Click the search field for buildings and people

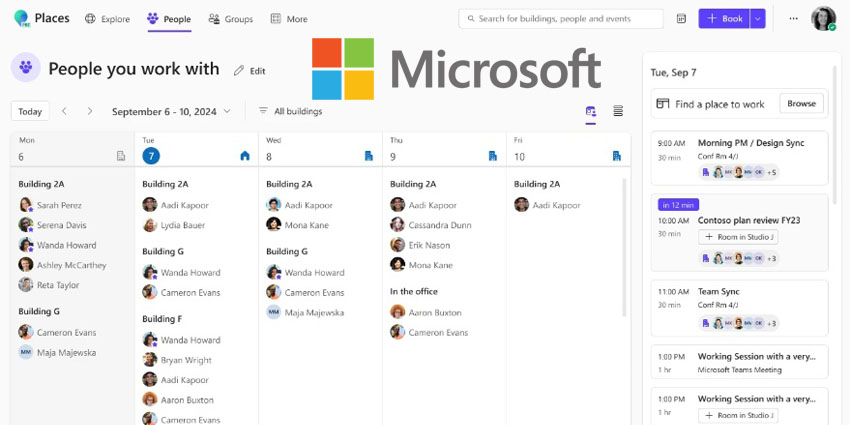click(561, 18)
